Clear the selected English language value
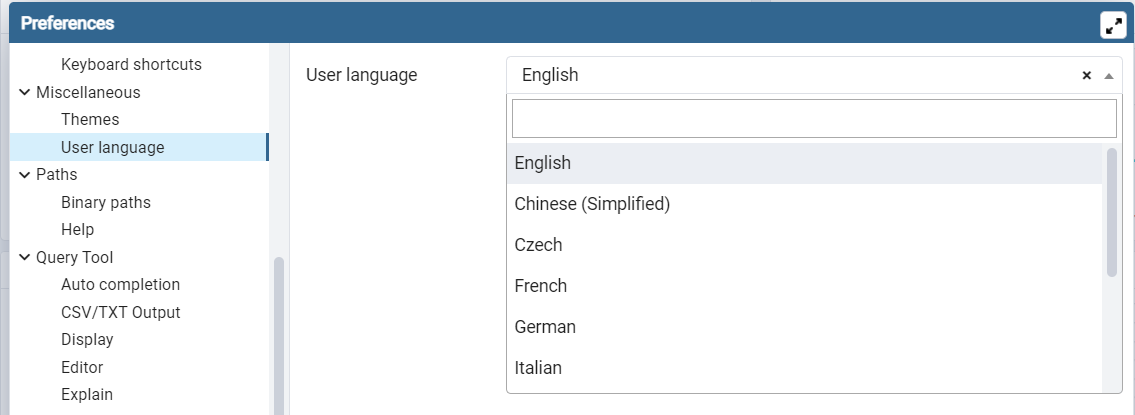The width and height of the screenshot is (1135, 415). [1086, 75]
